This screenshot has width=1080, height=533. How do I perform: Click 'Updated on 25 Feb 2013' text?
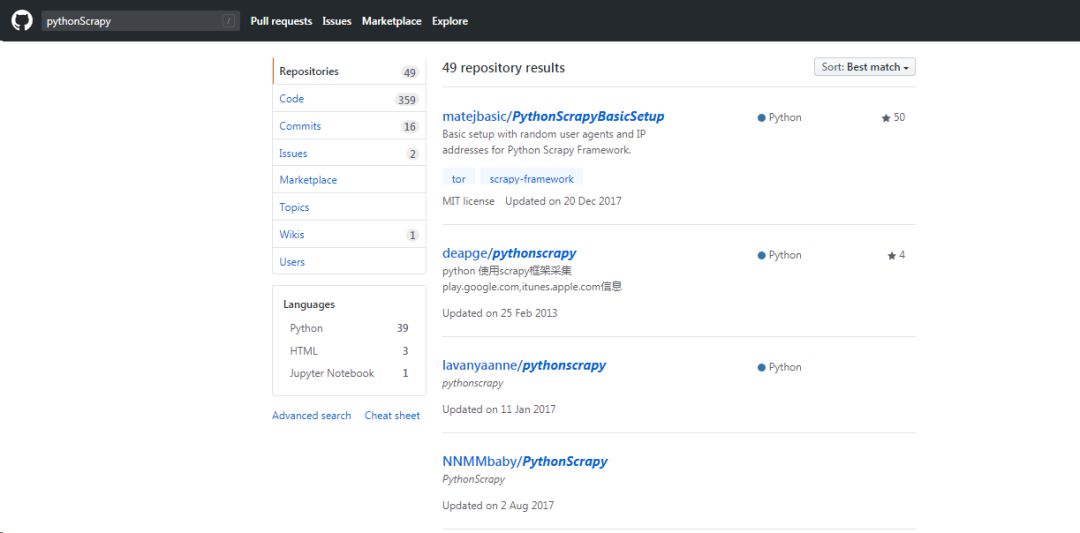pyautogui.click(x=499, y=313)
